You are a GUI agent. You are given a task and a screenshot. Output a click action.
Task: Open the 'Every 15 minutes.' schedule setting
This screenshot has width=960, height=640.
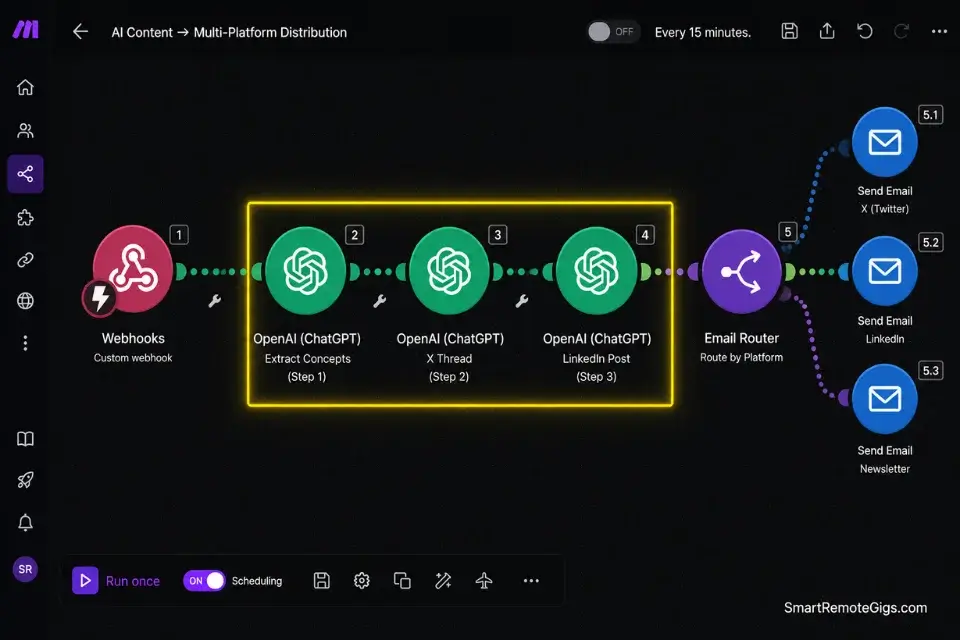coord(703,32)
